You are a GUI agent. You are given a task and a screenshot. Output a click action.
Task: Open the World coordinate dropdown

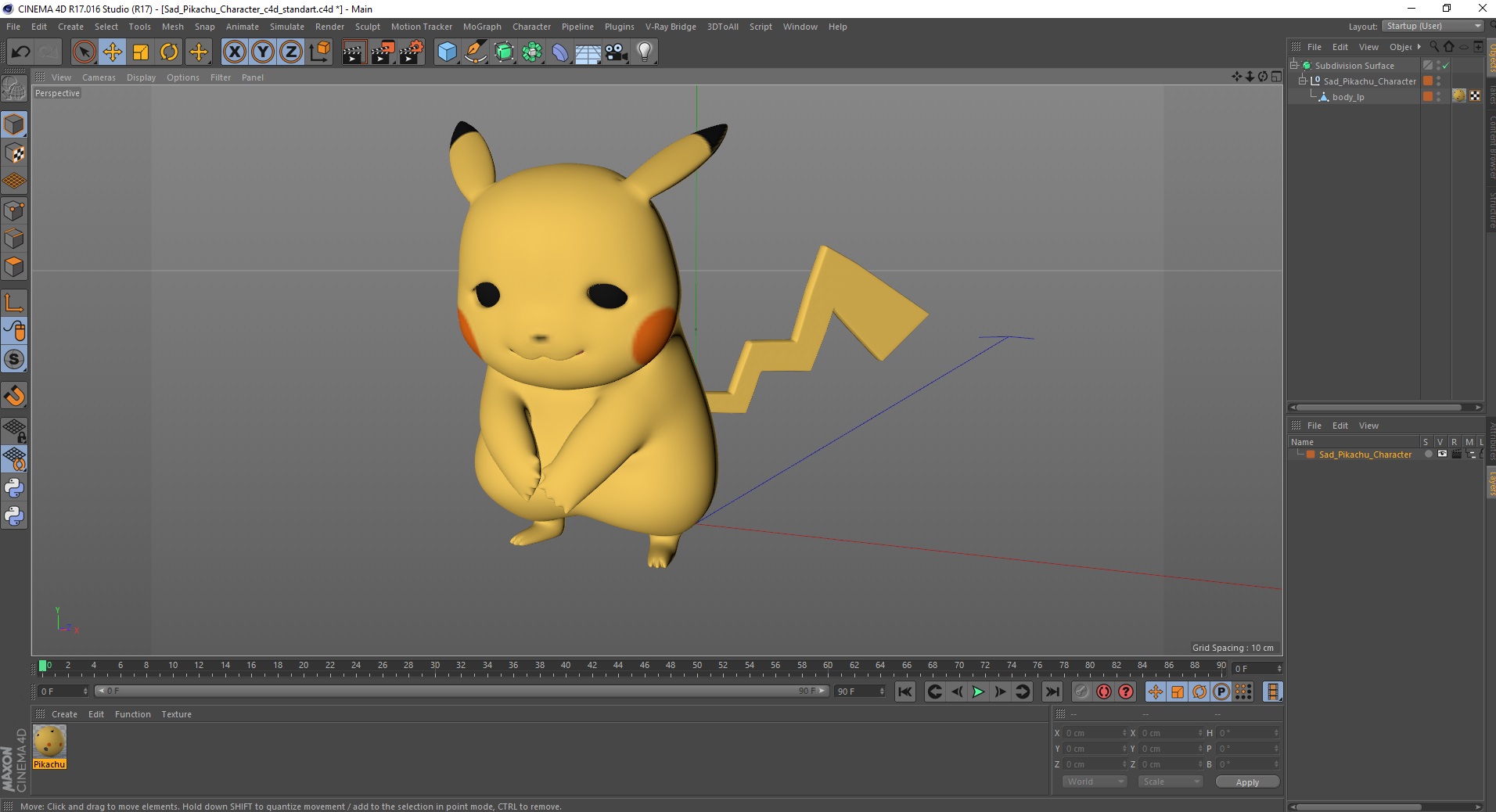point(1095,781)
